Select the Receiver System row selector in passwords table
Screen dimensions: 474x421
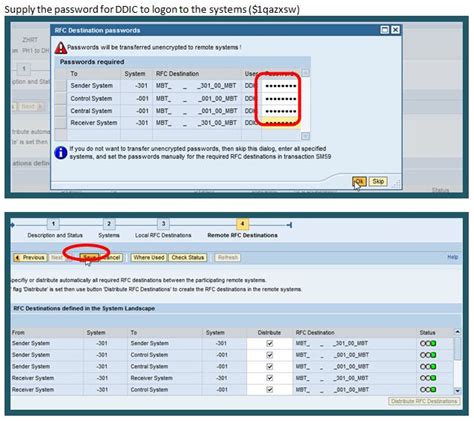(61, 123)
